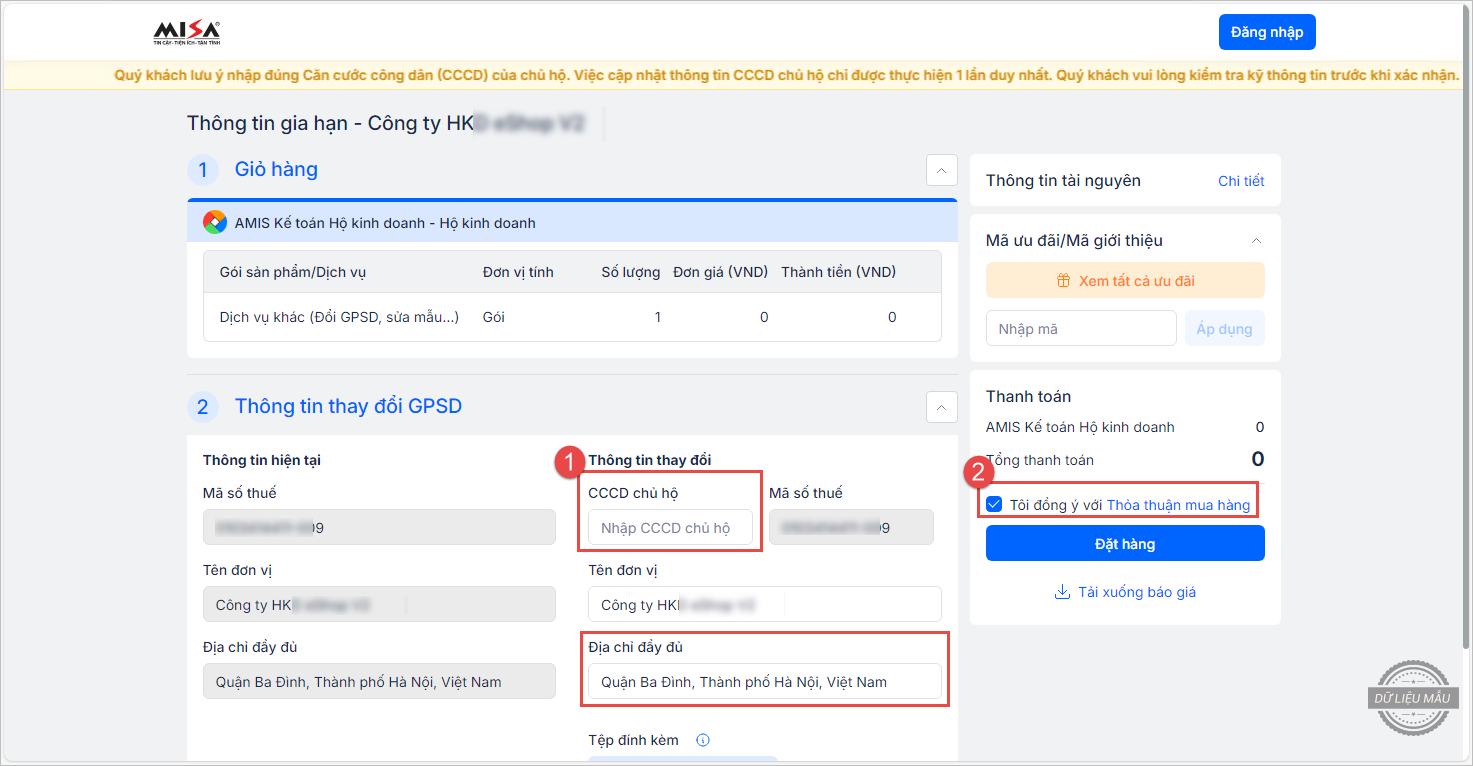Click the Tổng thanh toán label
Viewport: 1473px width, 766px height.
[x=1040, y=460]
